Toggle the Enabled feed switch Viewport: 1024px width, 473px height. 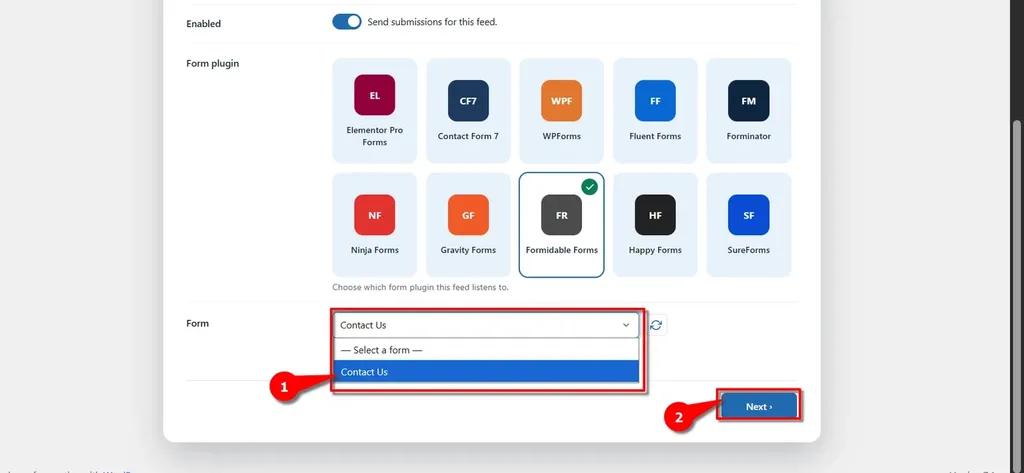[347, 22]
